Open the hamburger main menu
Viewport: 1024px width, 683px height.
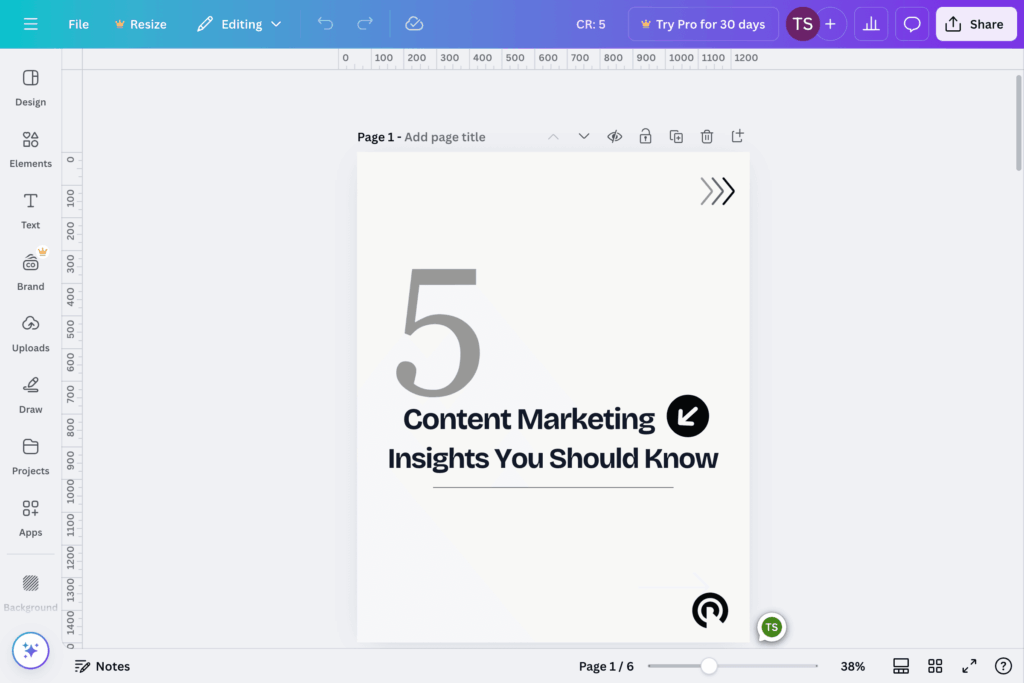pos(31,24)
